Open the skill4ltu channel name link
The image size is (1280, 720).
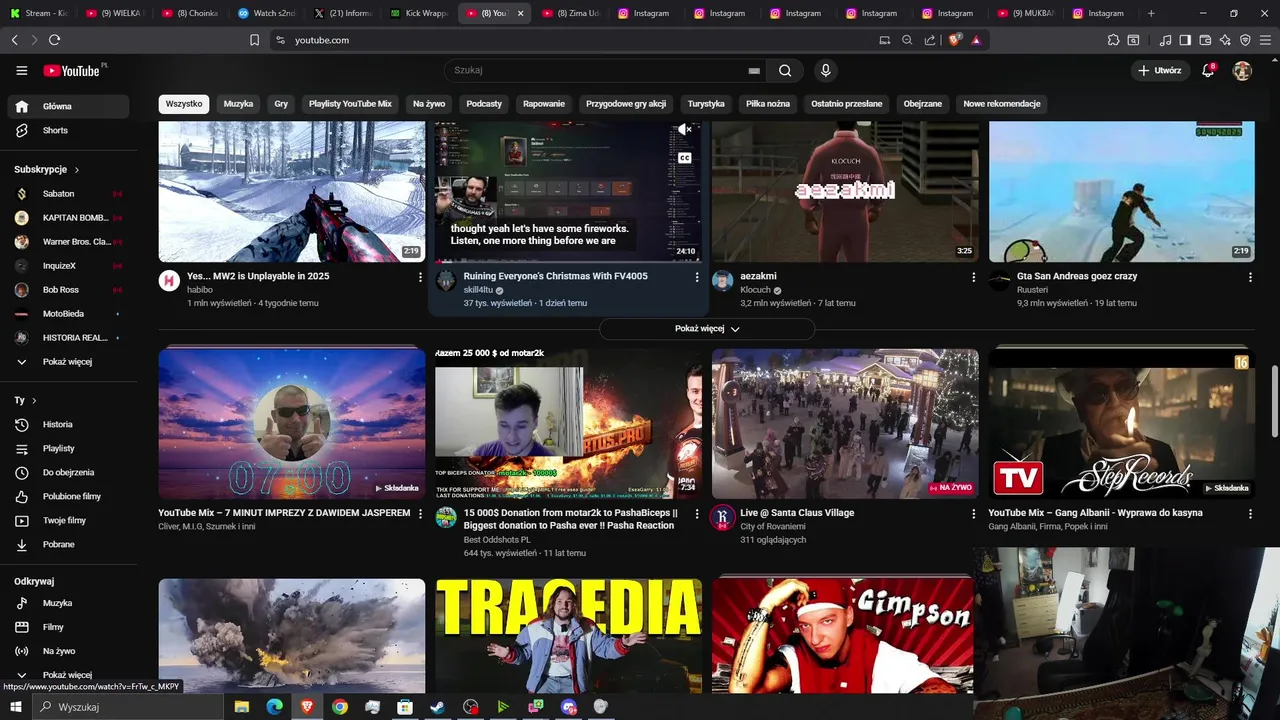coord(478,290)
